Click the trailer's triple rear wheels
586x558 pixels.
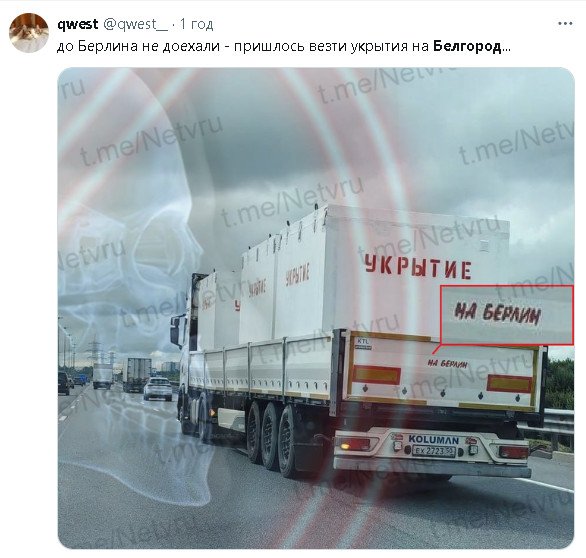coord(272,437)
